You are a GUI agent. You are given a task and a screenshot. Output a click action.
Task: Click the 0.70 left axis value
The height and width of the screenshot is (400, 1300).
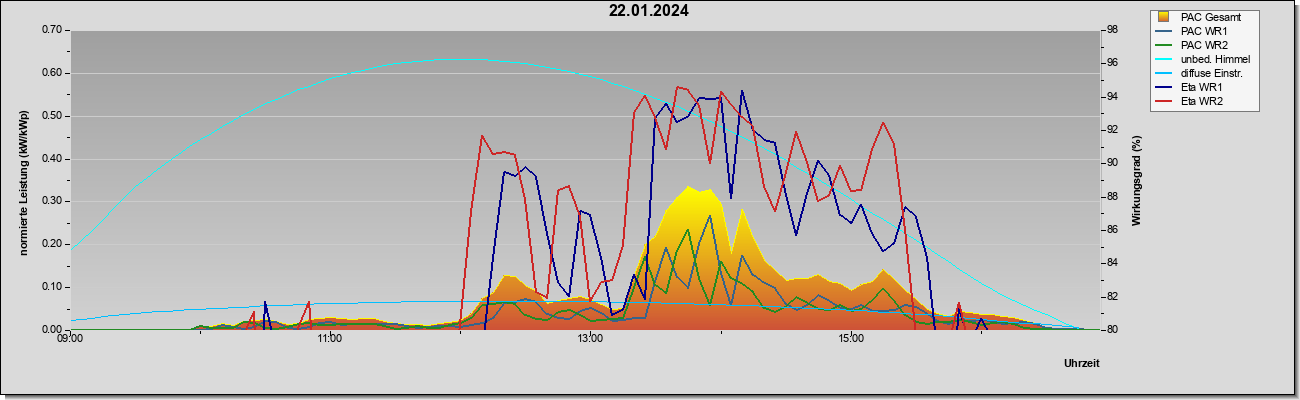pyautogui.click(x=52, y=30)
